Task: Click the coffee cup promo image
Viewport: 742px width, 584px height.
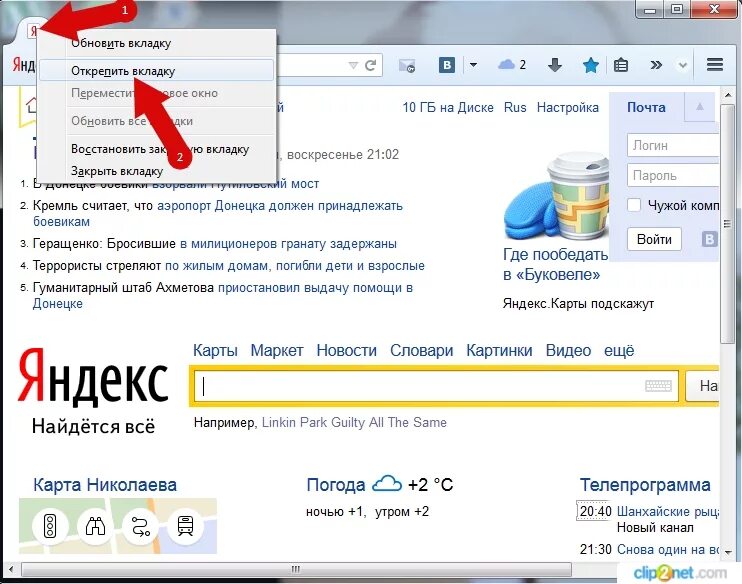Action: (x=556, y=197)
